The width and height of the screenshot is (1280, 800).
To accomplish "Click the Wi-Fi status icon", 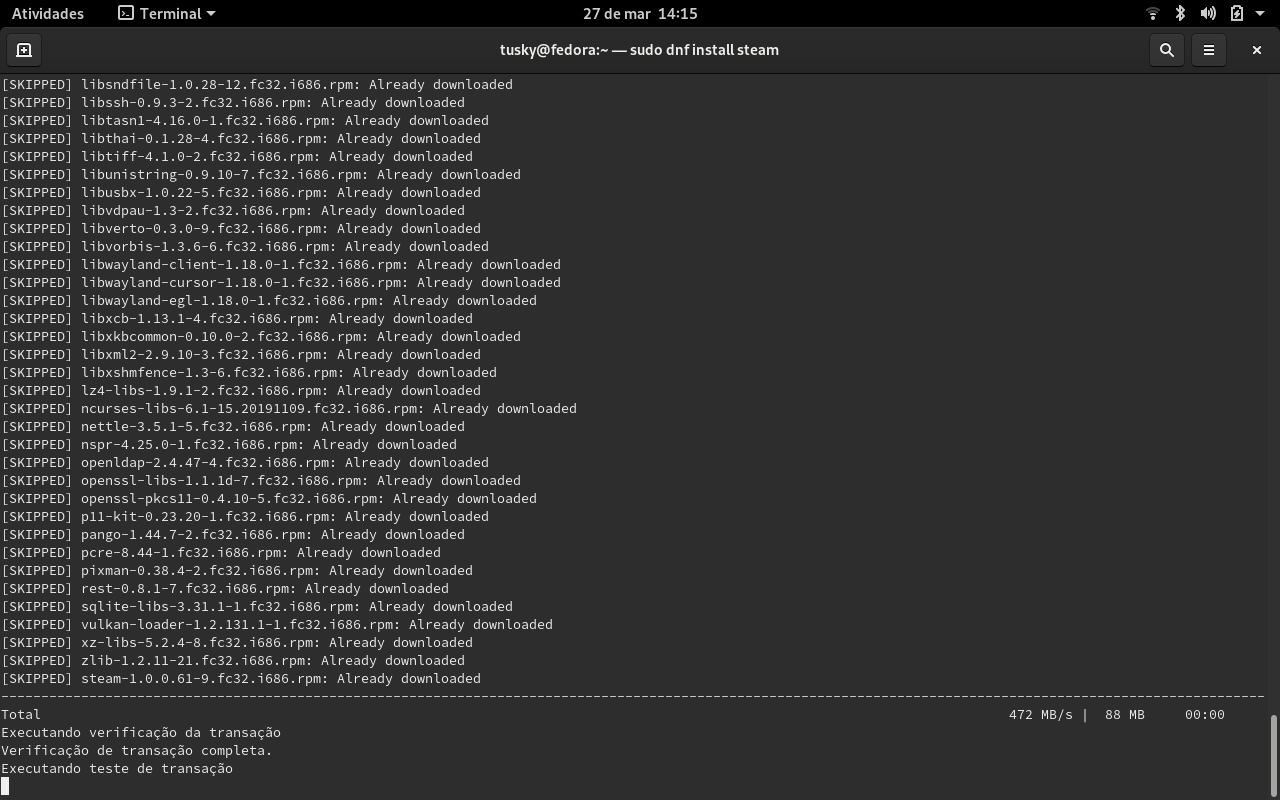I will point(1153,14).
